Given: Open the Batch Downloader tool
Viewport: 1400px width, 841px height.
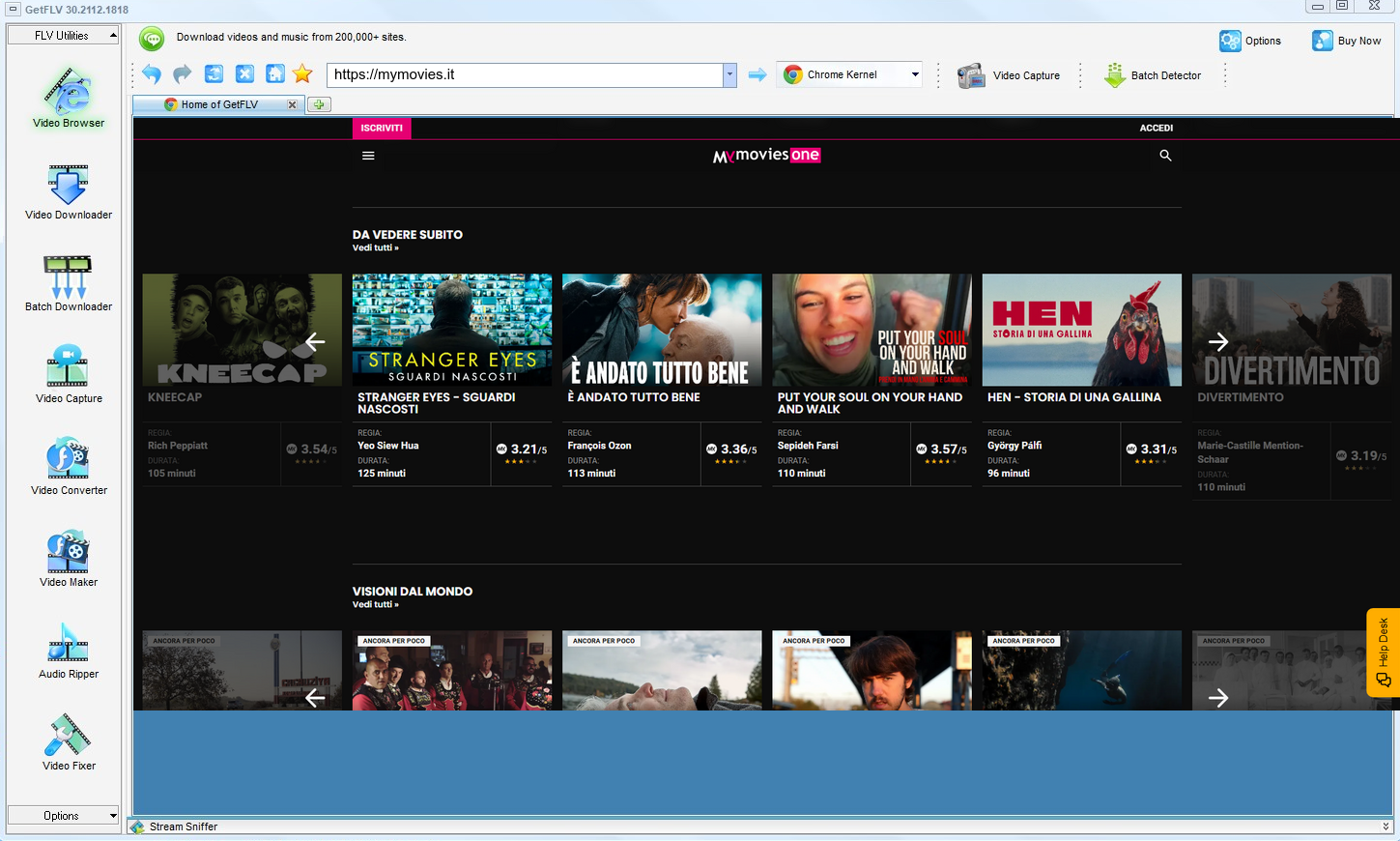Looking at the screenshot, I should (68, 283).
